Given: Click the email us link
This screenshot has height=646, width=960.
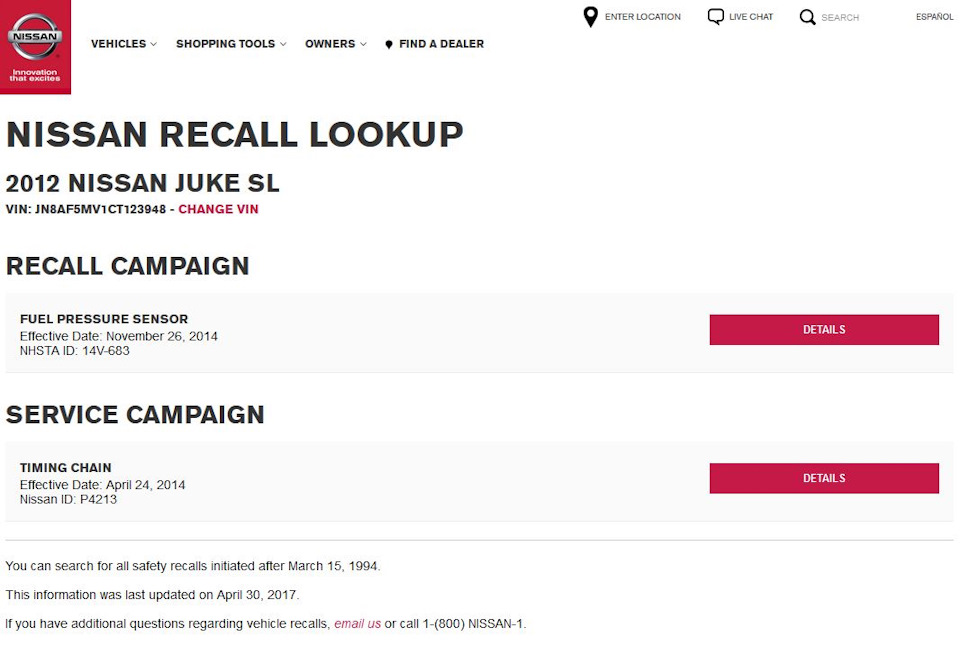Looking at the screenshot, I should point(357,624).
